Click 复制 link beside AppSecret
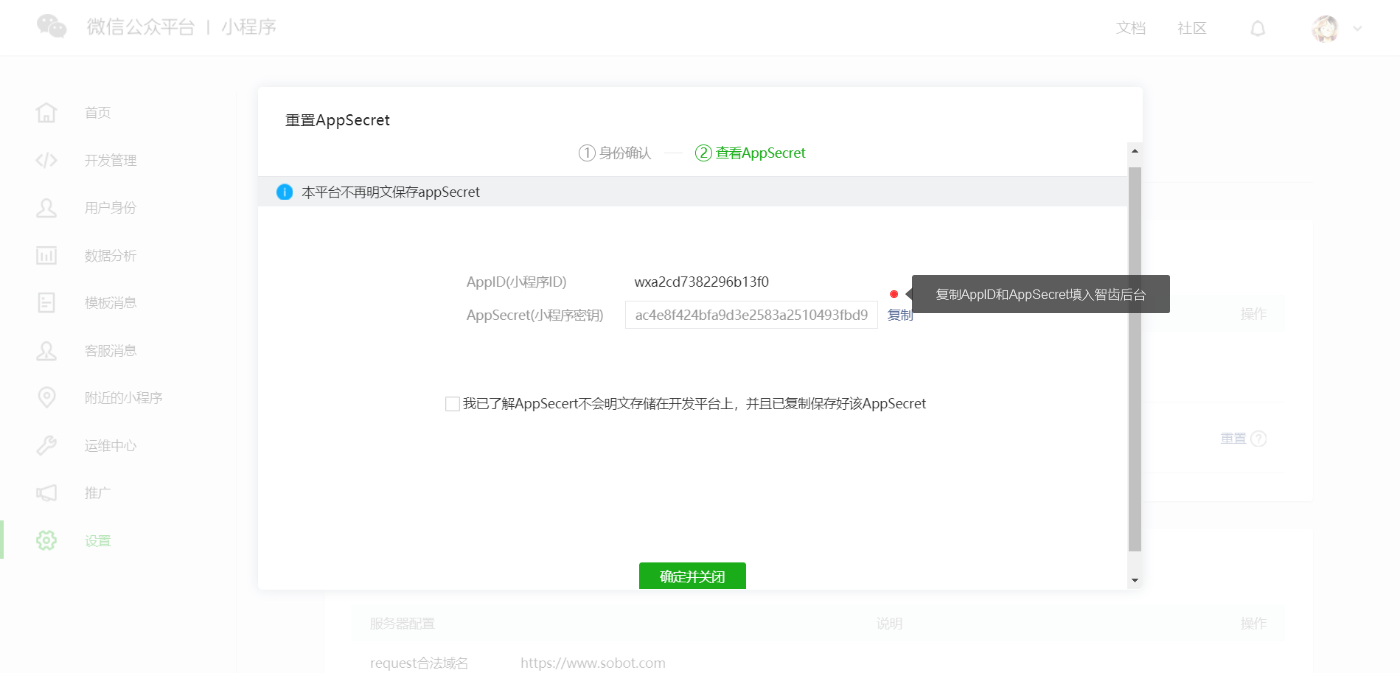The image size is (1400, 673). click(x=900, y=315)
